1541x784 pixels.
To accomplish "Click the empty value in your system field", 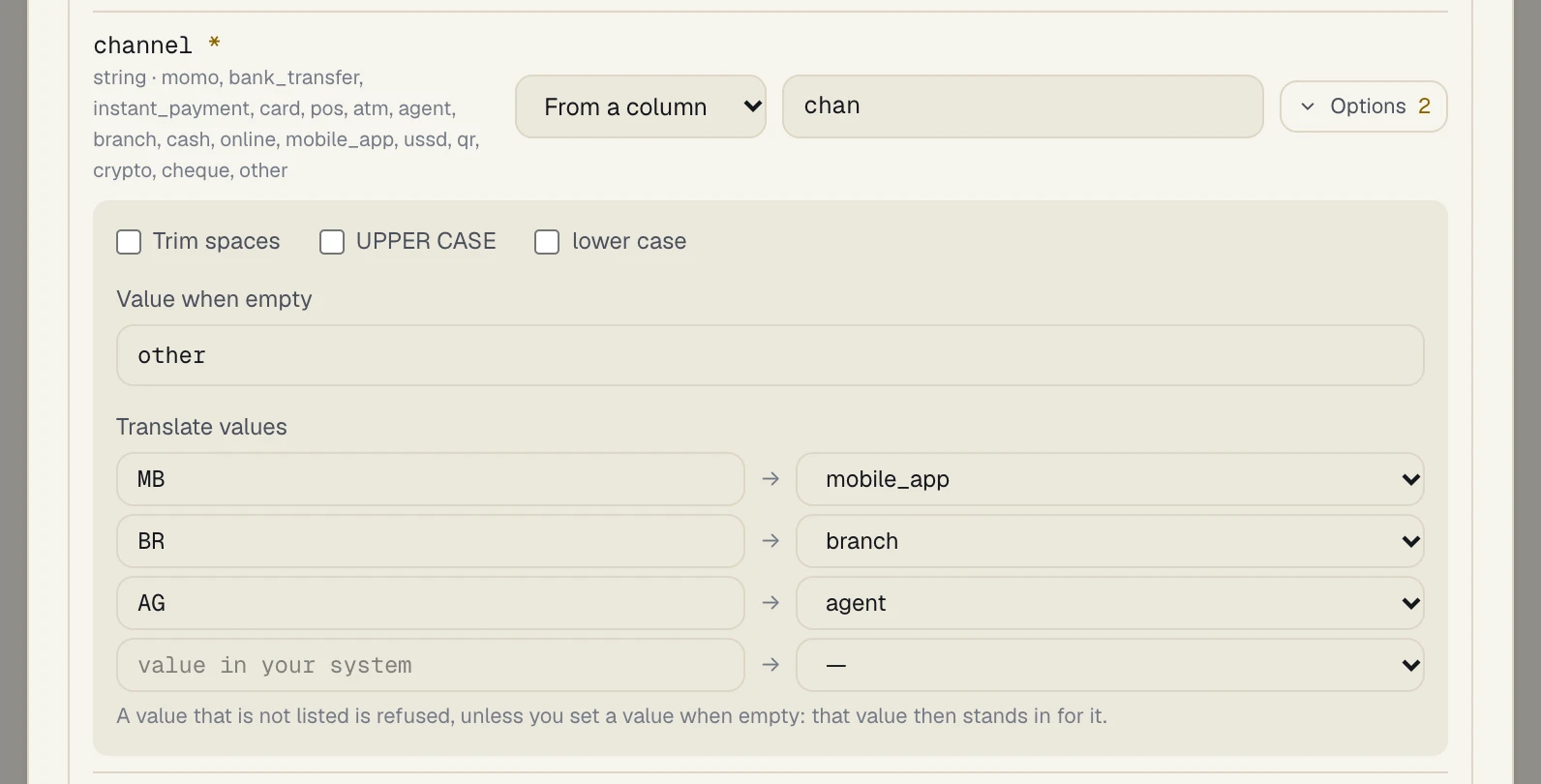I will (x=431, y=665).
